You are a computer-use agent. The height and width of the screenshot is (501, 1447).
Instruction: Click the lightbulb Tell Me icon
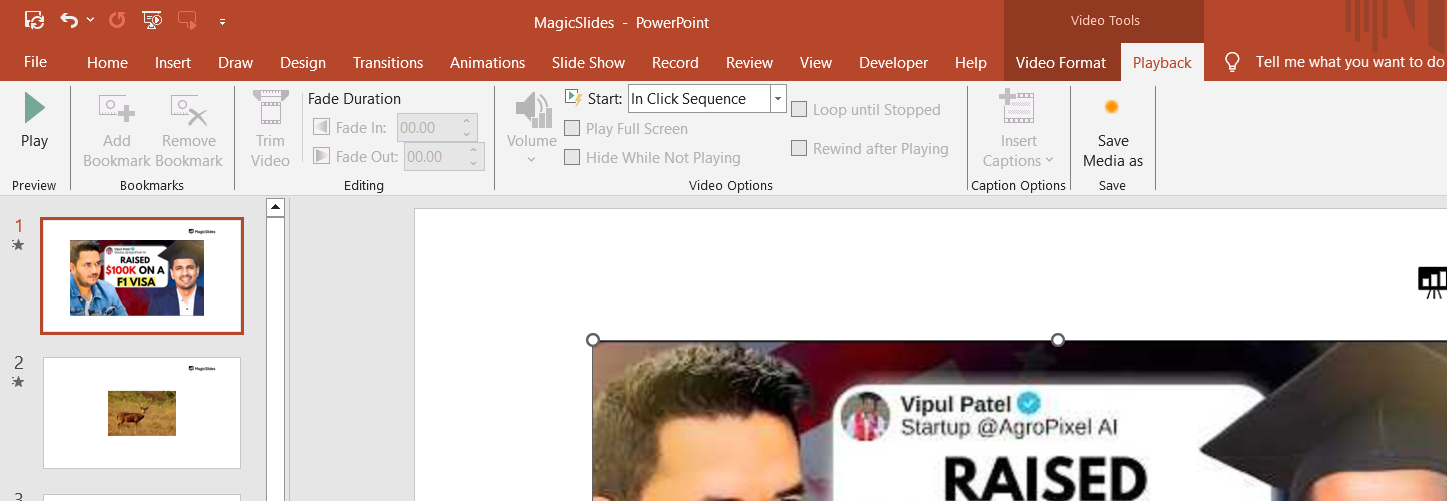click(1232, 62)
